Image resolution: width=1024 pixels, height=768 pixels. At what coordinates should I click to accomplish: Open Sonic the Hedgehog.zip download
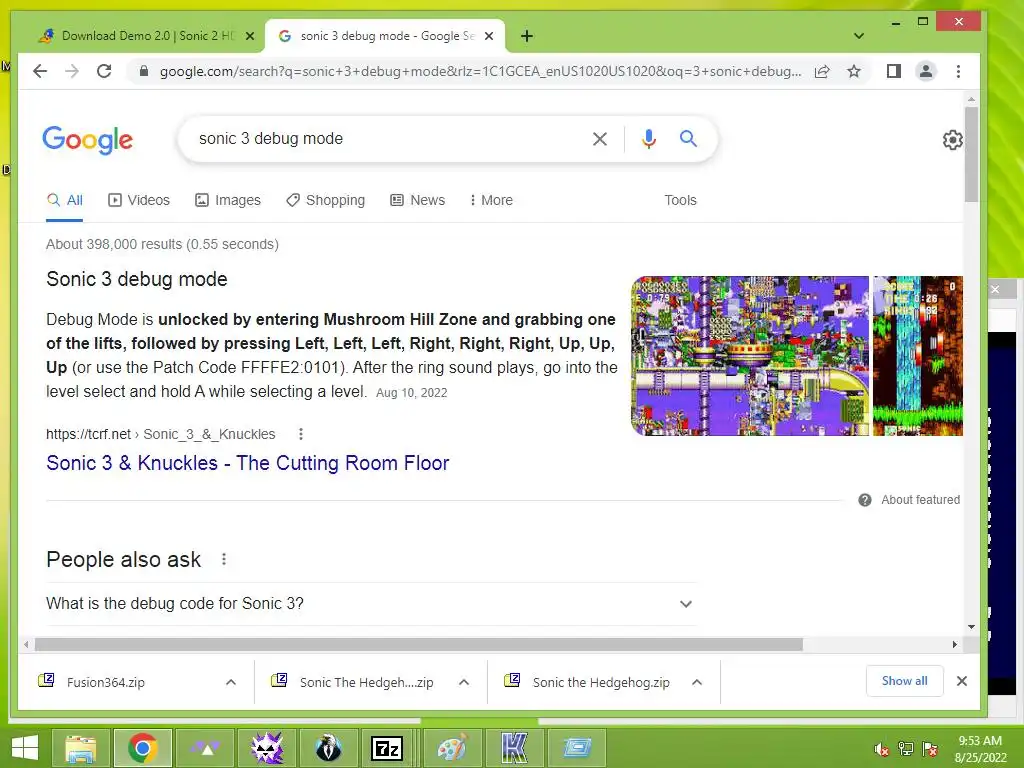[600, 682]
